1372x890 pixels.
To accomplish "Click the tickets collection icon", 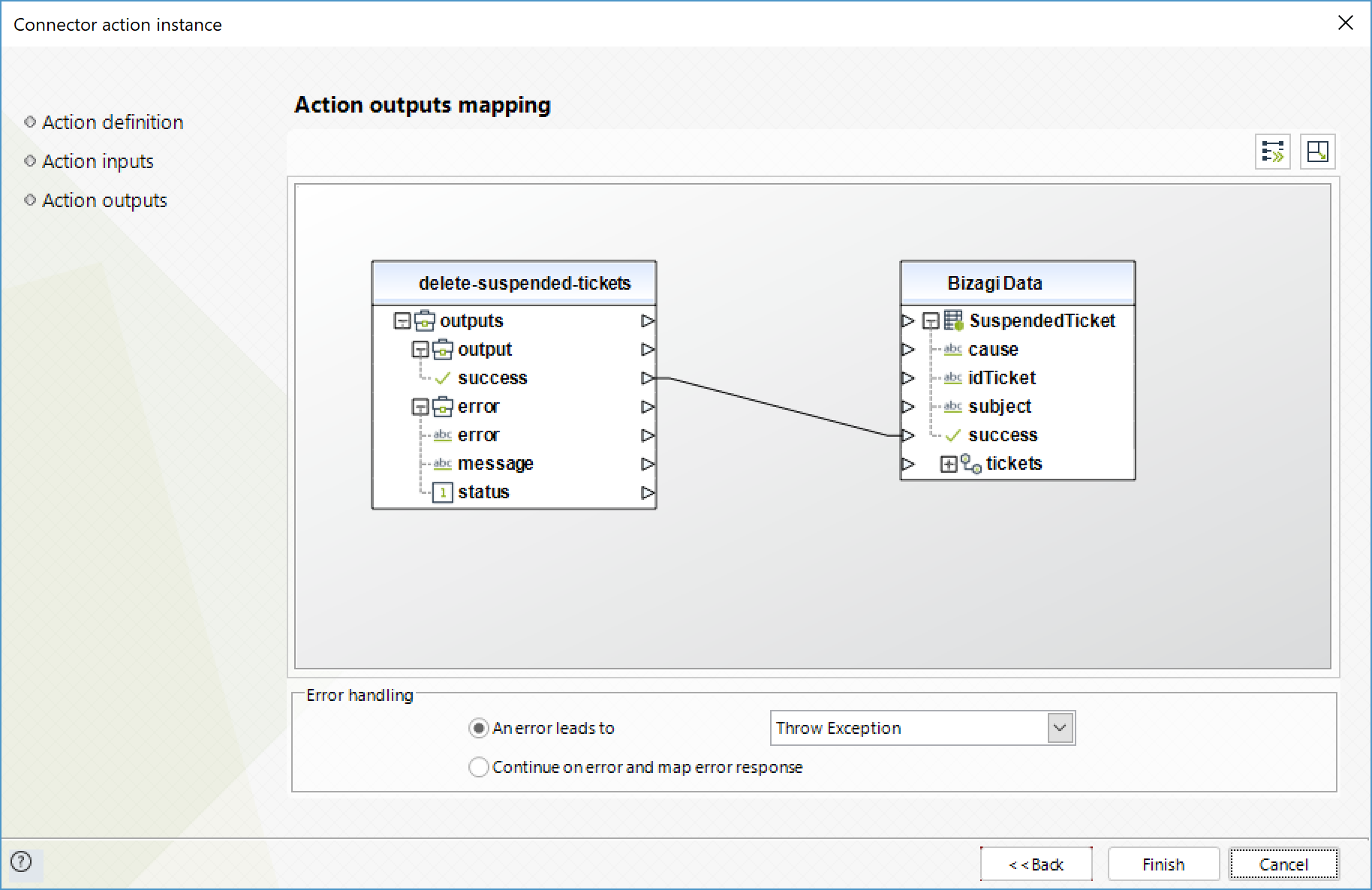I will tap(971, 464).
